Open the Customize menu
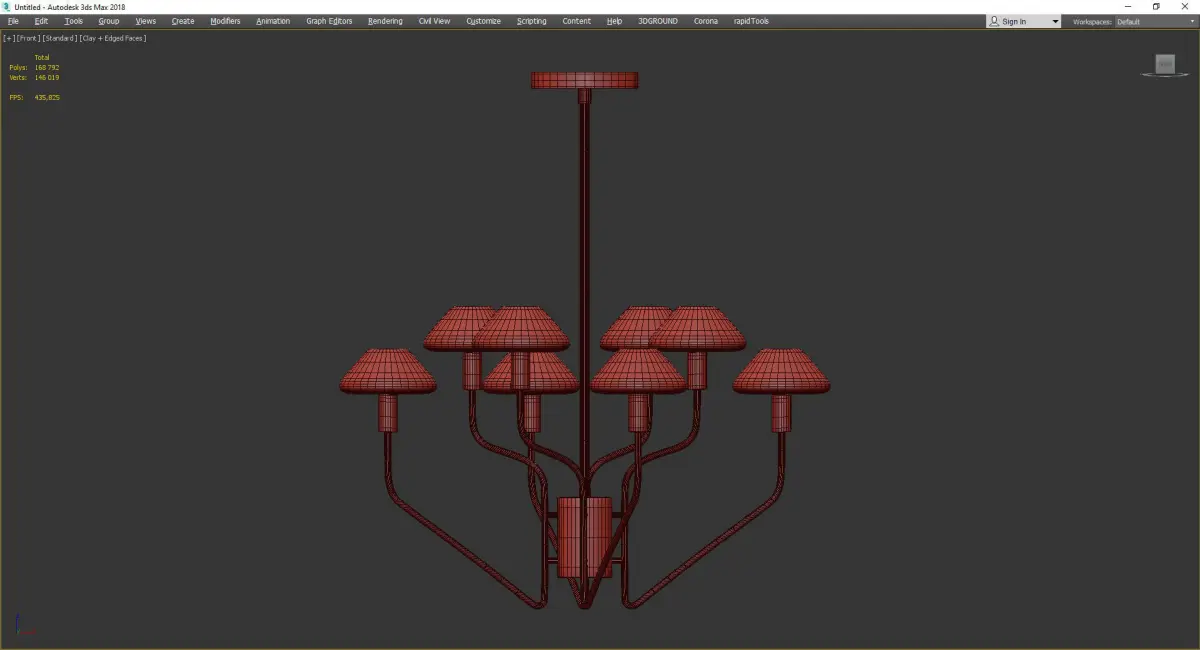 point(483,21)
